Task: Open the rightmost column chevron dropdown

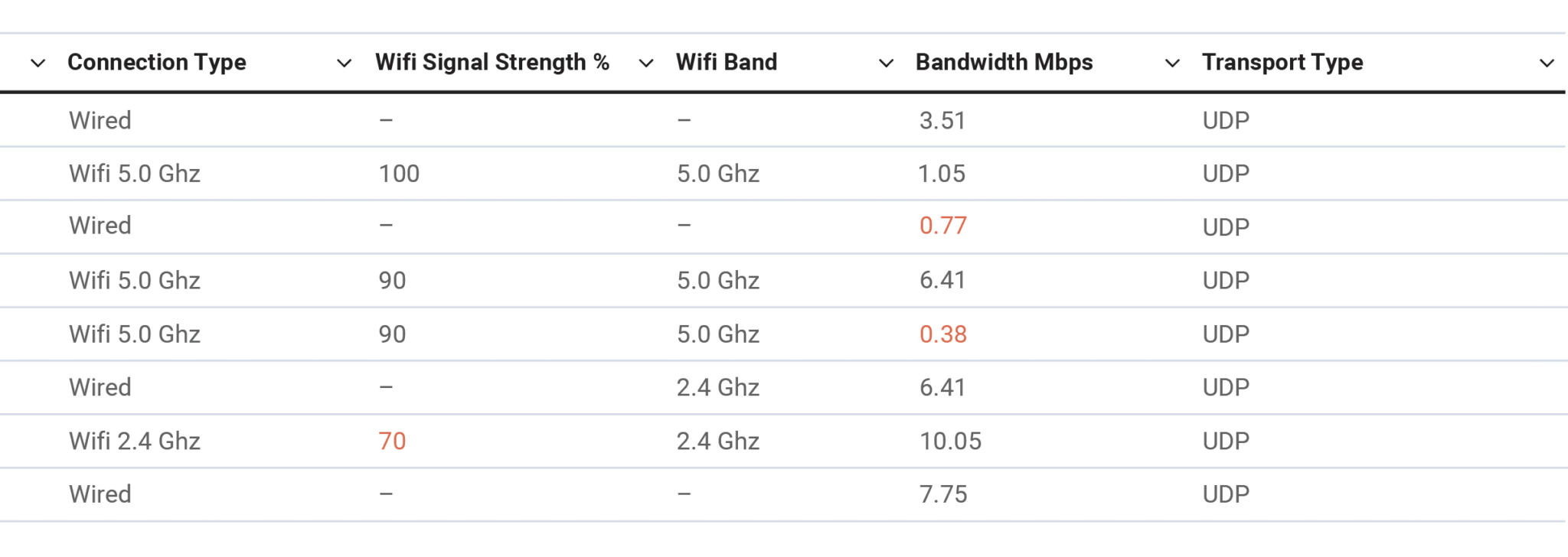Action: coord(1546,63)
